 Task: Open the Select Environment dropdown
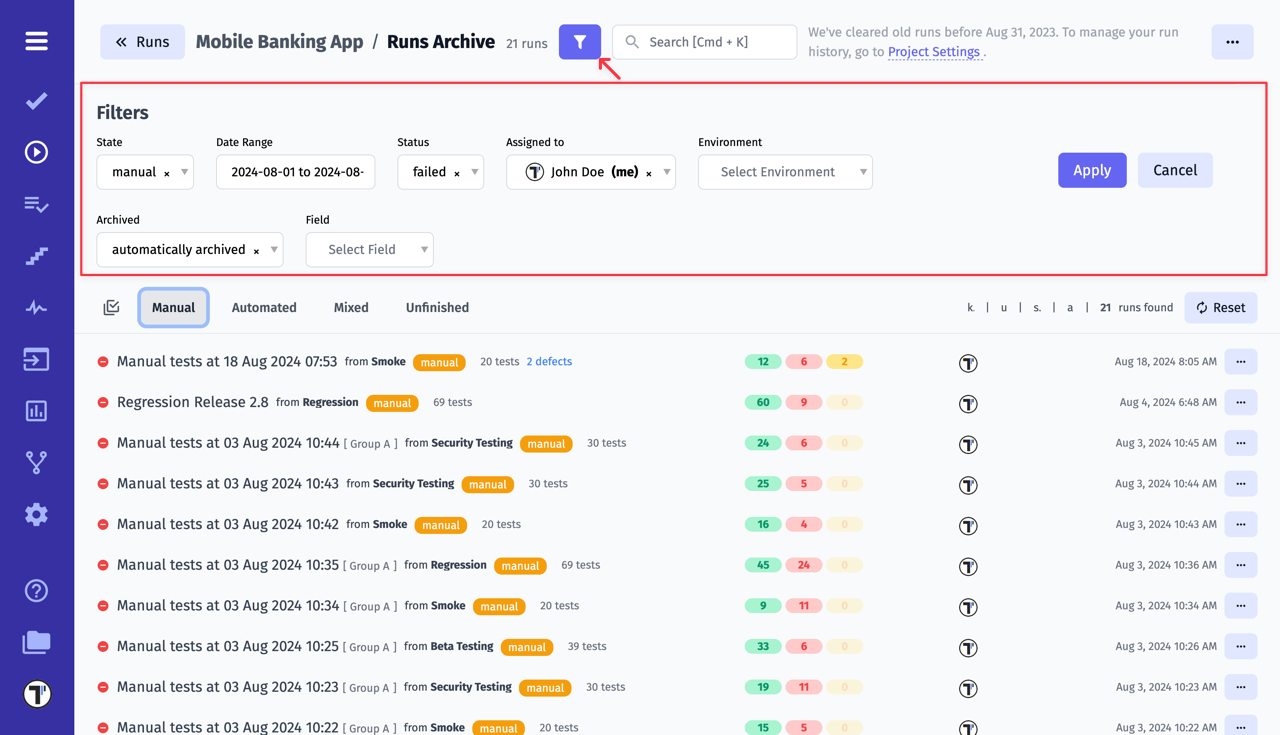click(x=785, y=172)
